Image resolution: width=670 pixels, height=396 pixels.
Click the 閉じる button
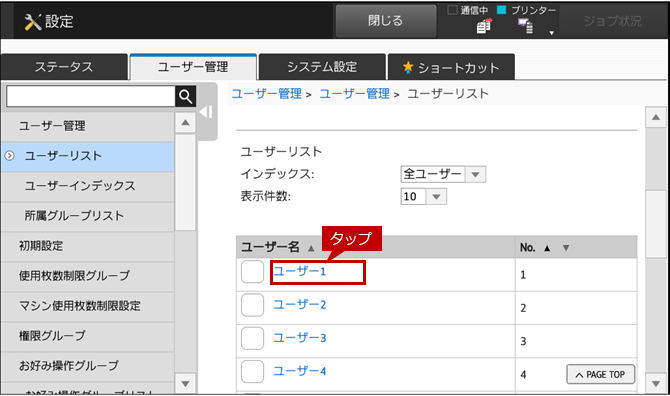tap(385, 21)
